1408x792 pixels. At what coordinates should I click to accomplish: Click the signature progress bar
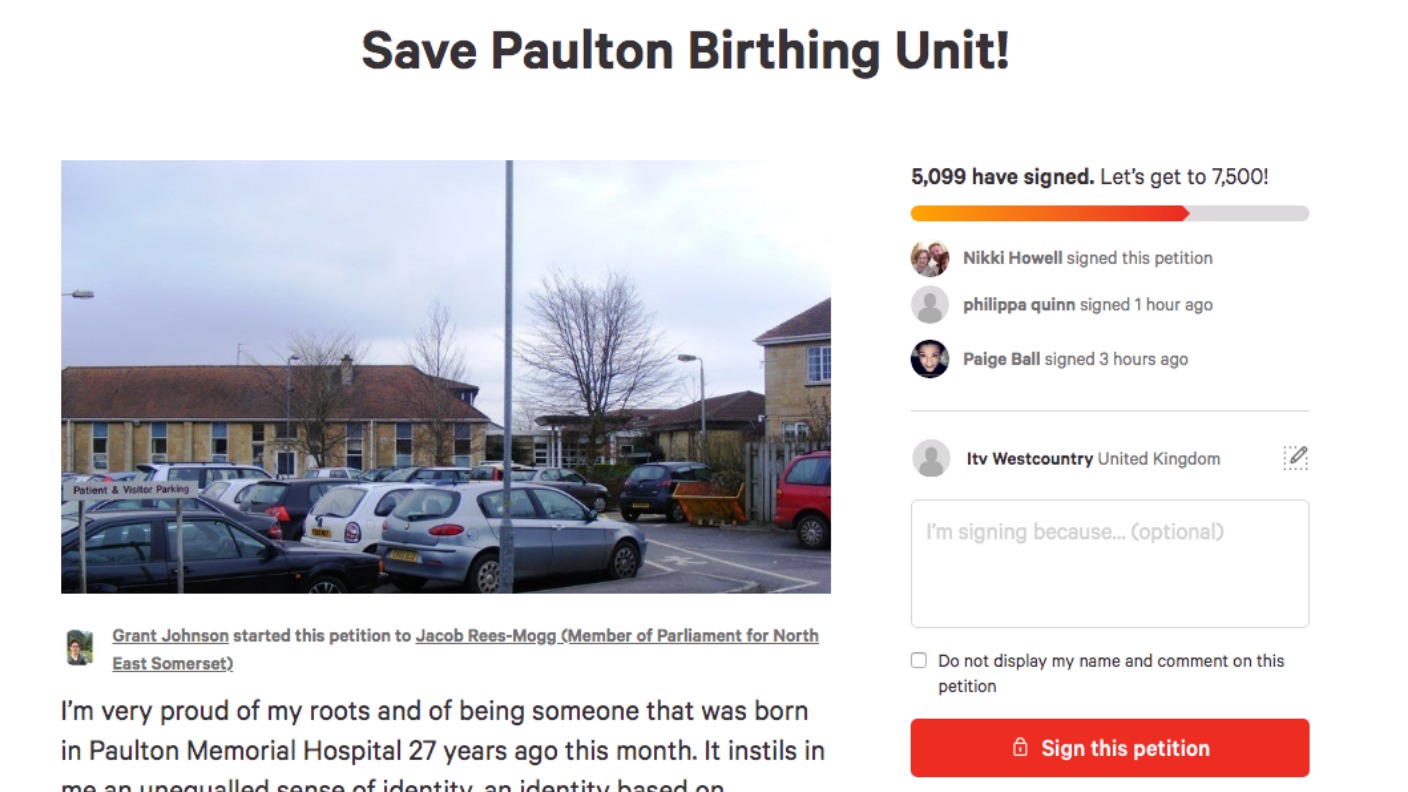tap(1110, 213)
